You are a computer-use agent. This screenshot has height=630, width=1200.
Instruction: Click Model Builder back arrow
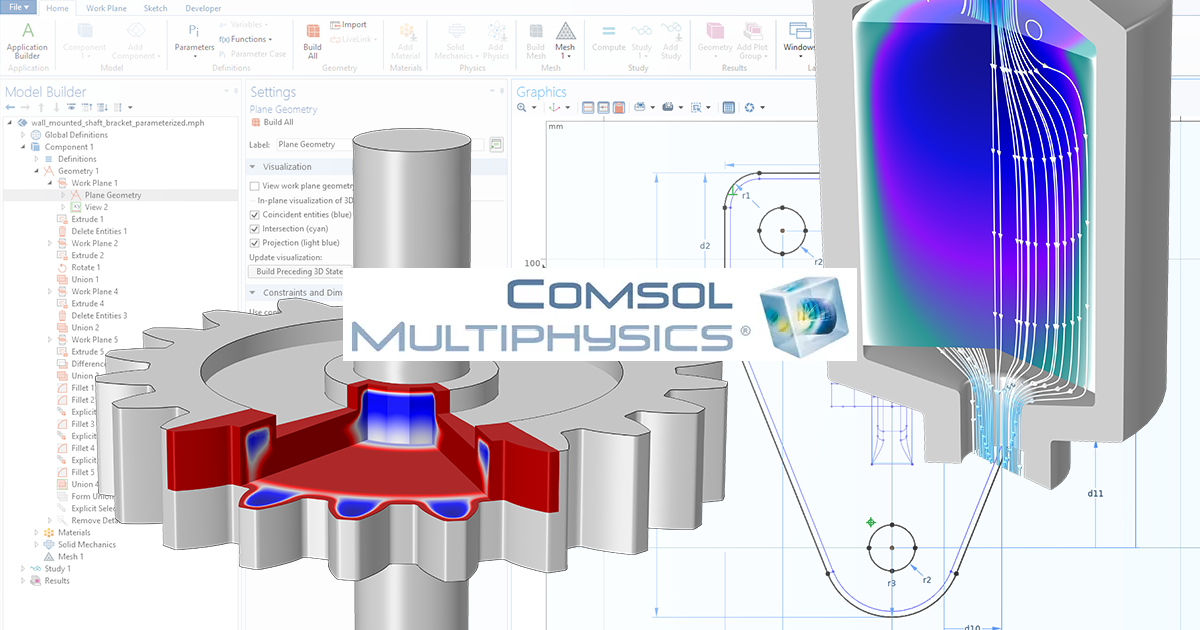click(x=10, y=107)
